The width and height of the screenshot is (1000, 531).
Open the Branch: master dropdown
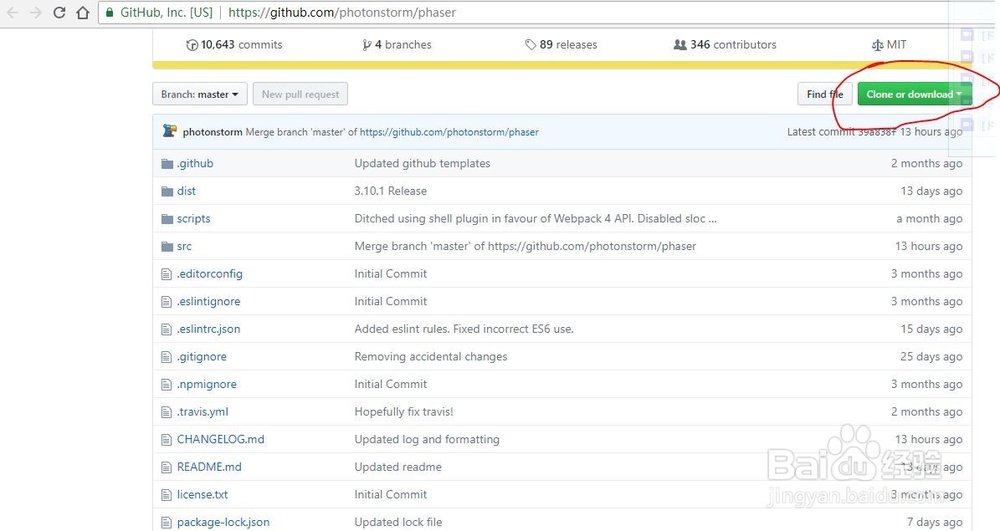point(200,94)
